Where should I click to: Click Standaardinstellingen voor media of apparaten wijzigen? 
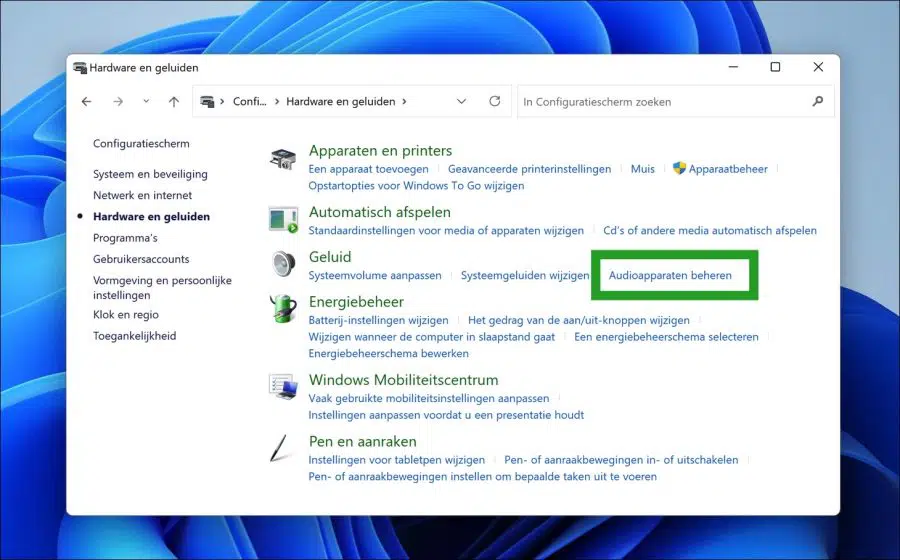pyautogui.click(x=446, y=230)
